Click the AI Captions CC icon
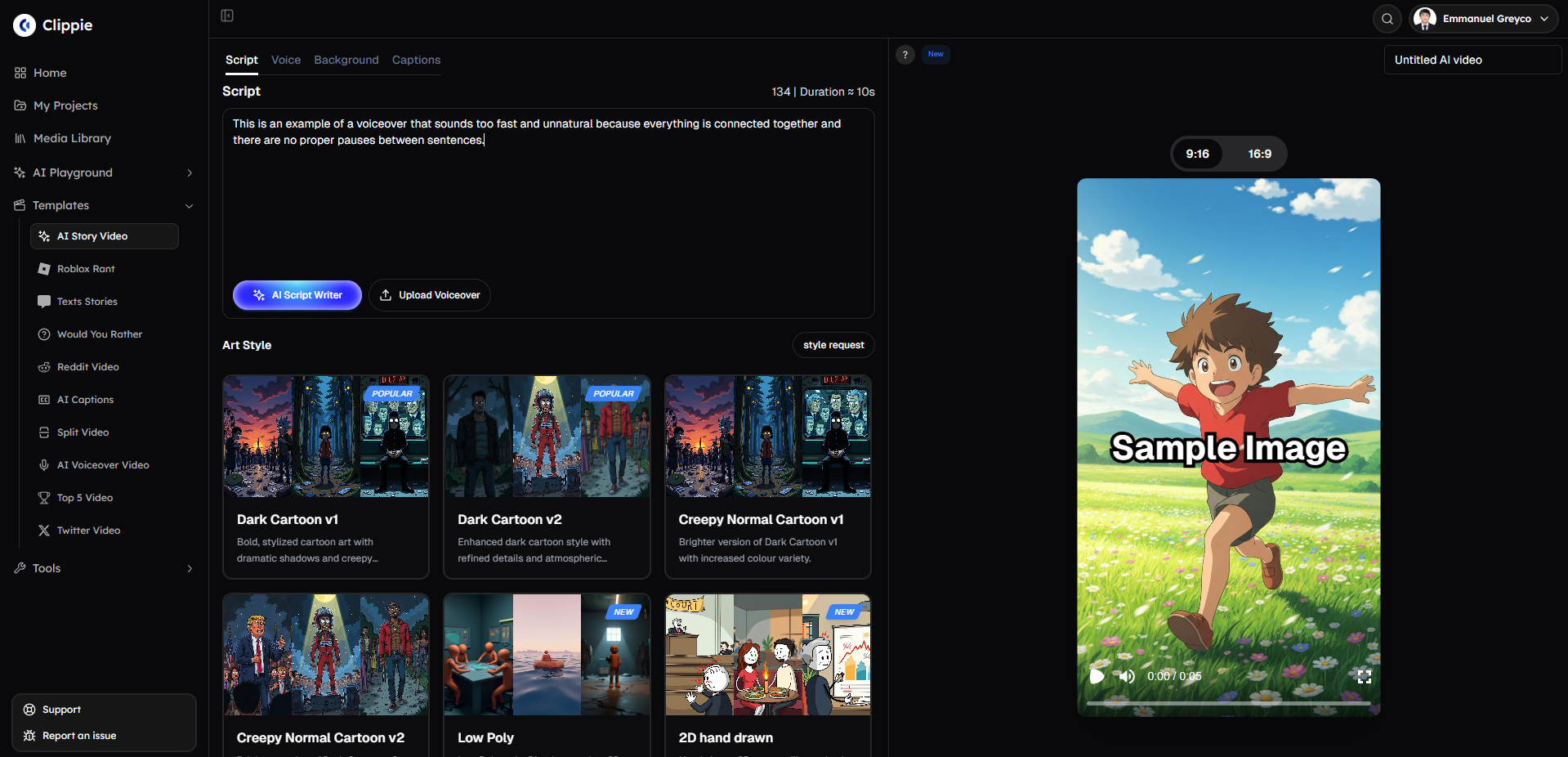The height and width of the screenshot is (757, 1568). point(44,400)
